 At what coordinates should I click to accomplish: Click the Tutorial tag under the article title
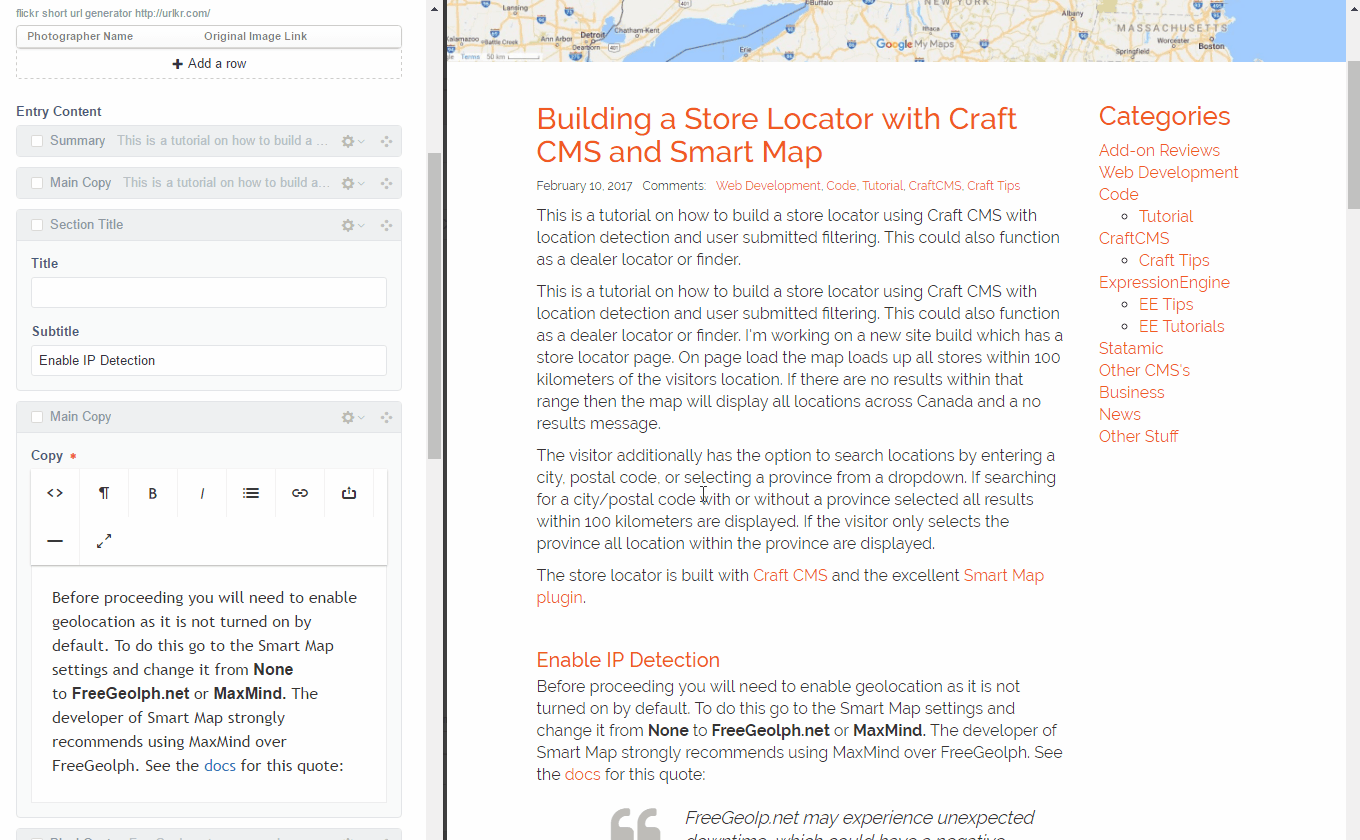pyautogui.click(x=882, y=186)
